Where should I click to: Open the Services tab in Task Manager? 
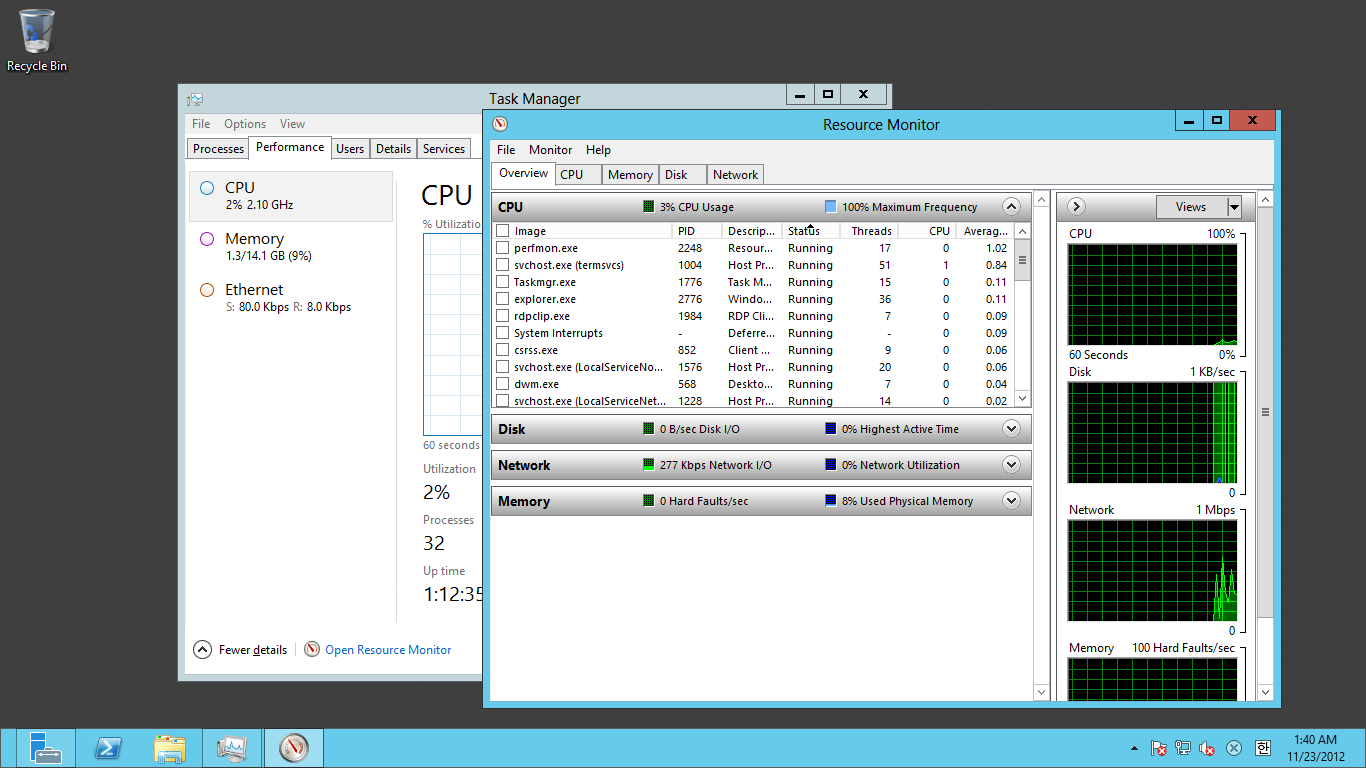pos(444,149)
